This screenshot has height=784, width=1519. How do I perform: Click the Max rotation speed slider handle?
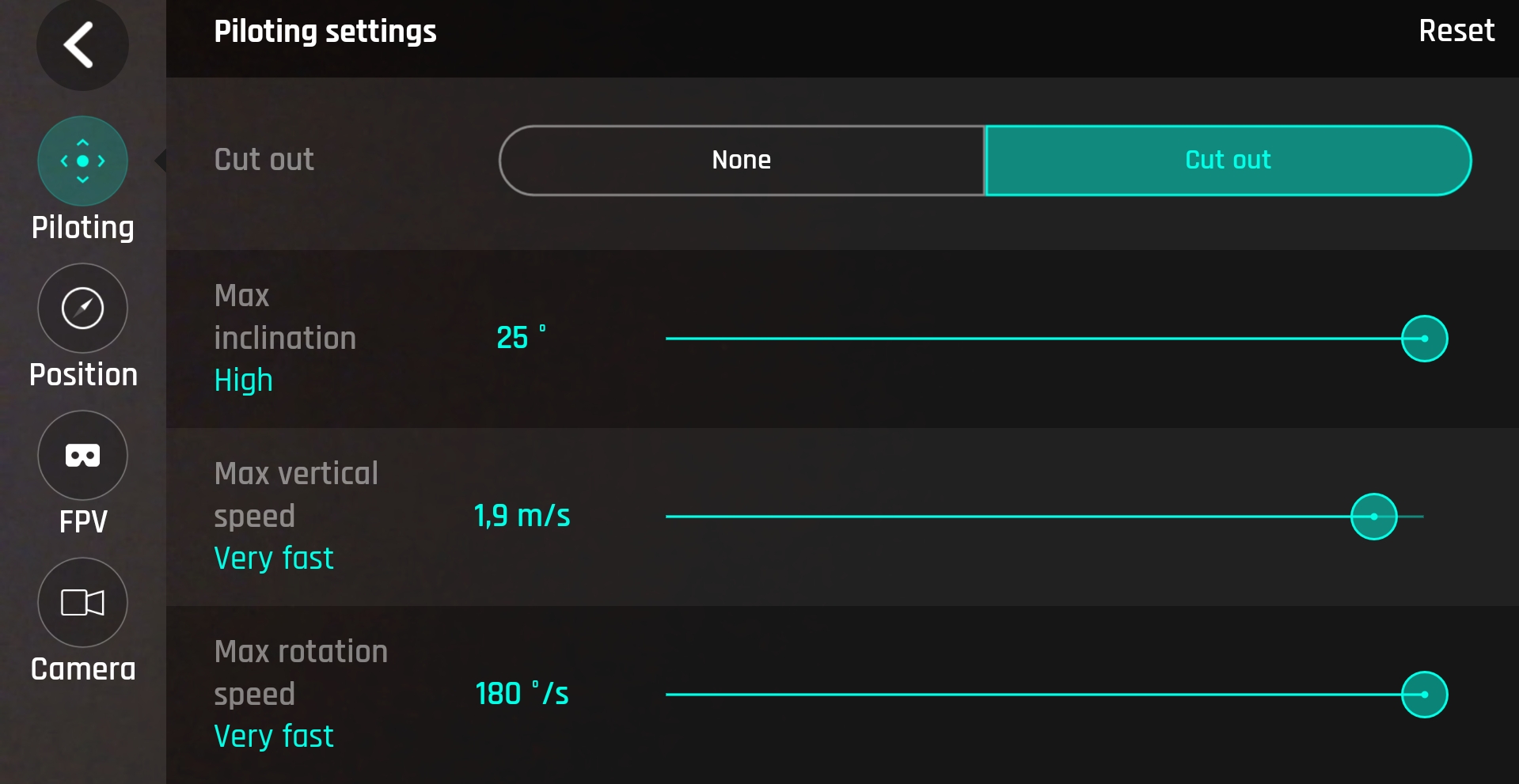(1424, 695)
